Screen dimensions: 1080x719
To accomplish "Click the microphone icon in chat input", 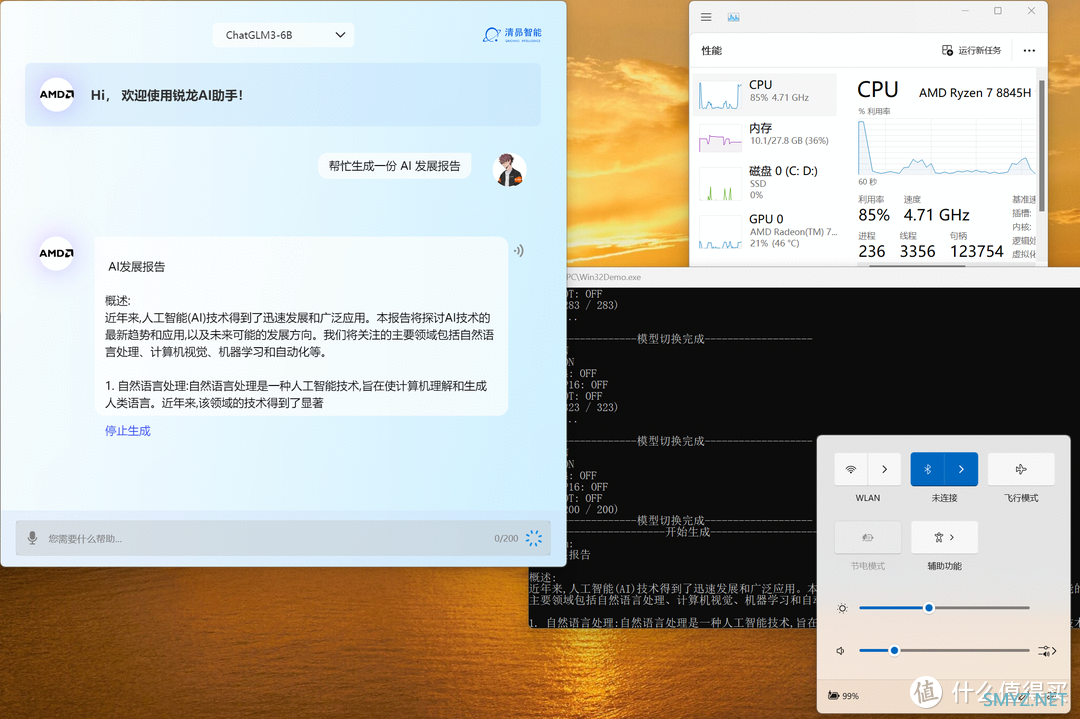I will [x=32, y=538].
